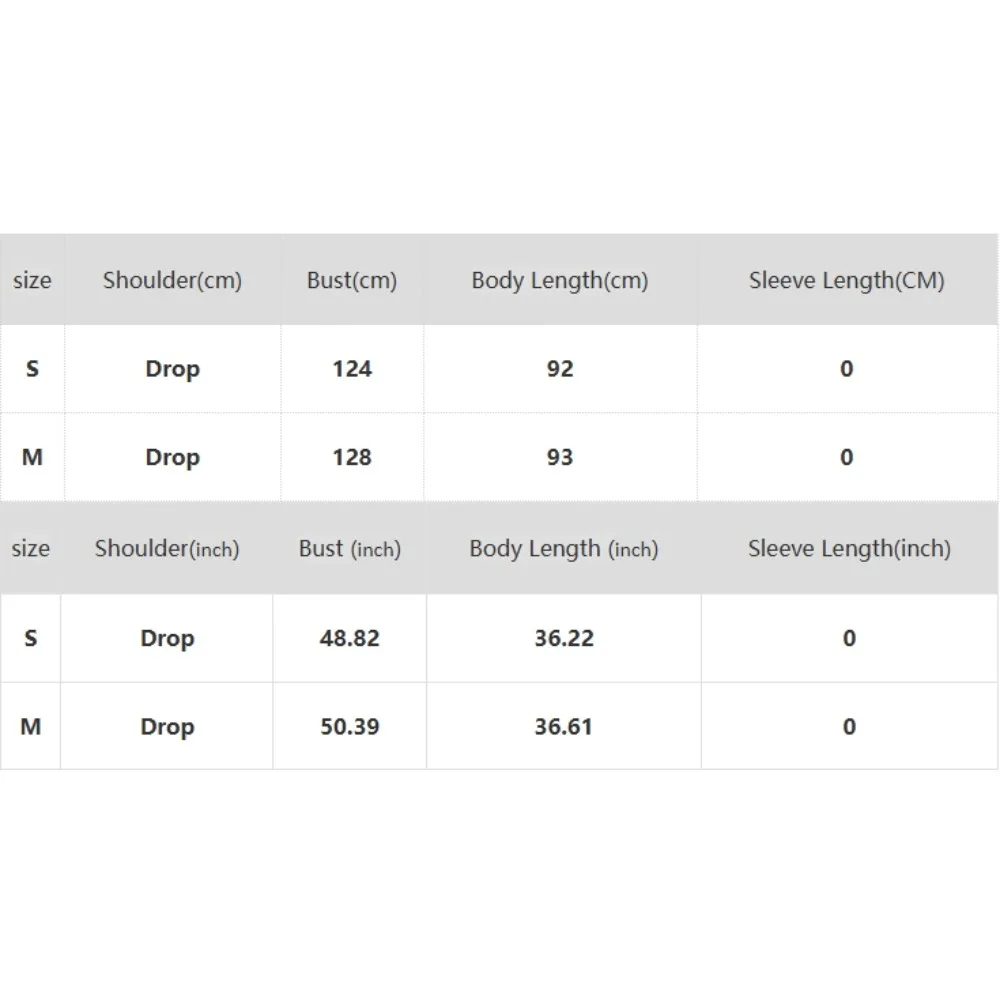Click the Bust(cm) column header
This screenshot has height=1000, width=1000.
(x=352, y=281)
